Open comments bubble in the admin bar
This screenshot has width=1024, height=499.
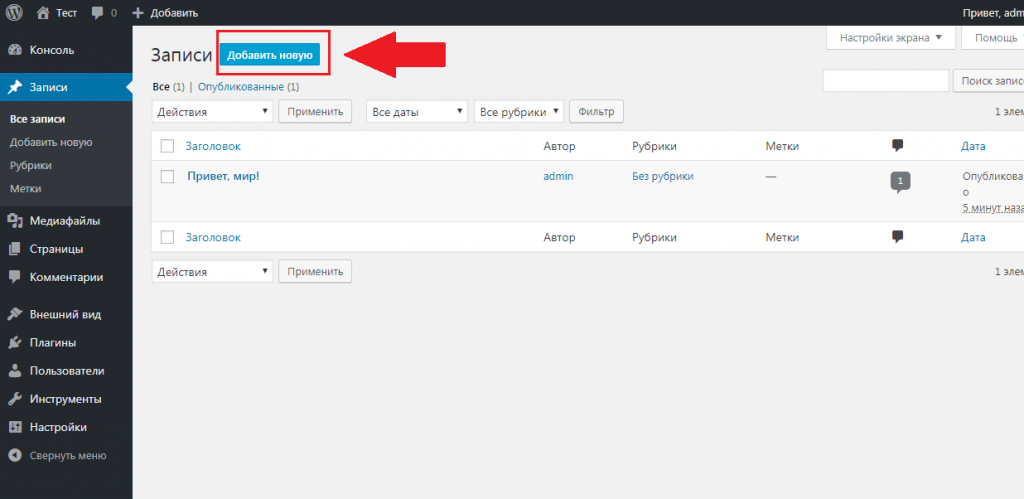(x=98, y=13)
